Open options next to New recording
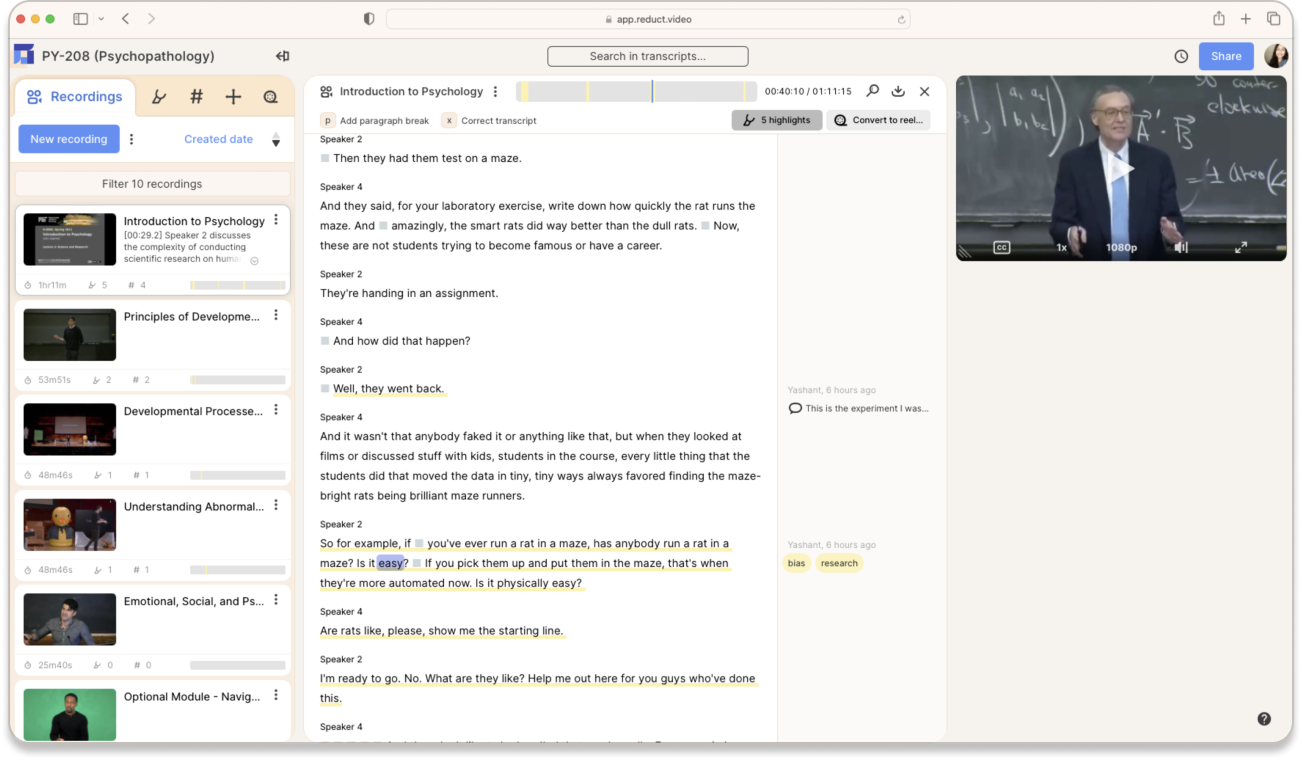Screen dimensions: 1302x760 [132, 139]
